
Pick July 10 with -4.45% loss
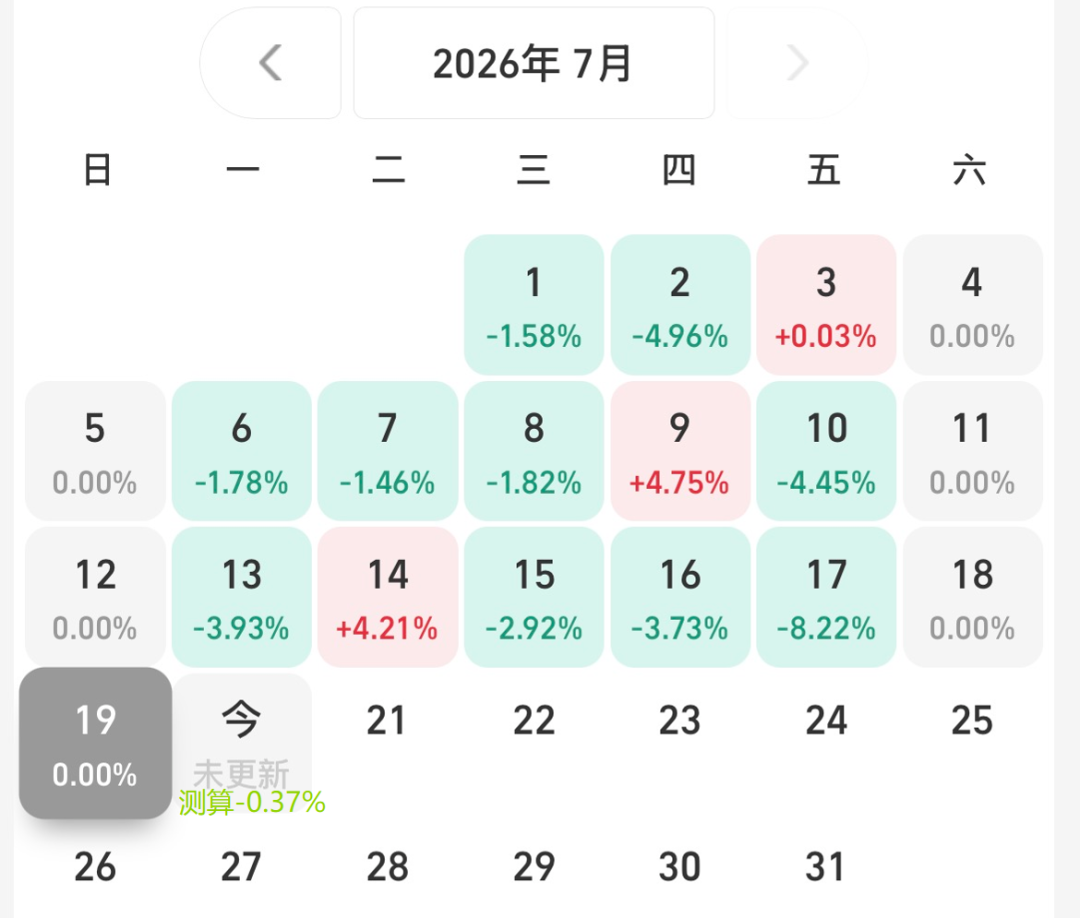(827, 451)
